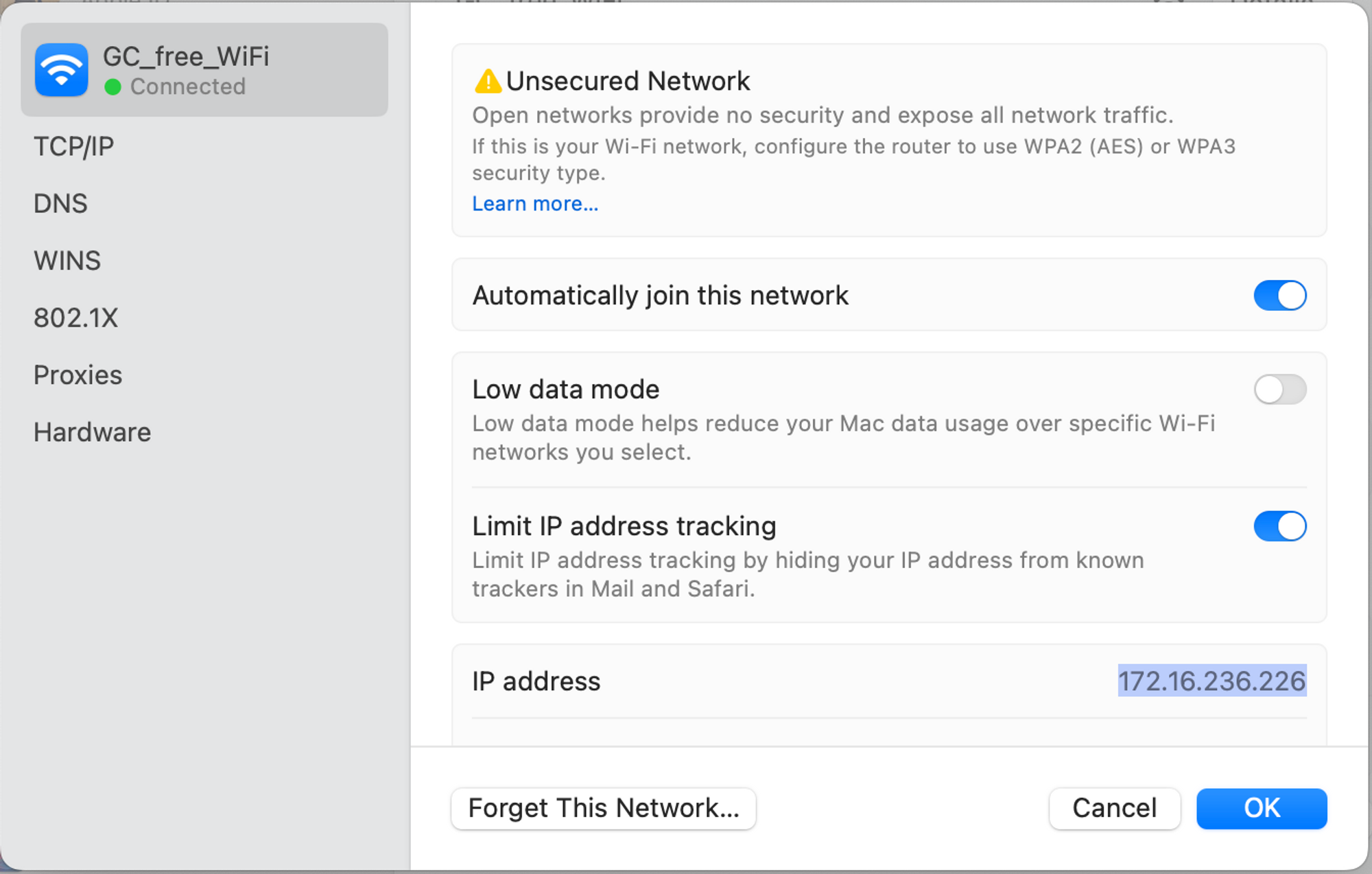
Task: Open the Learn more link
Action: coord(535,204)
